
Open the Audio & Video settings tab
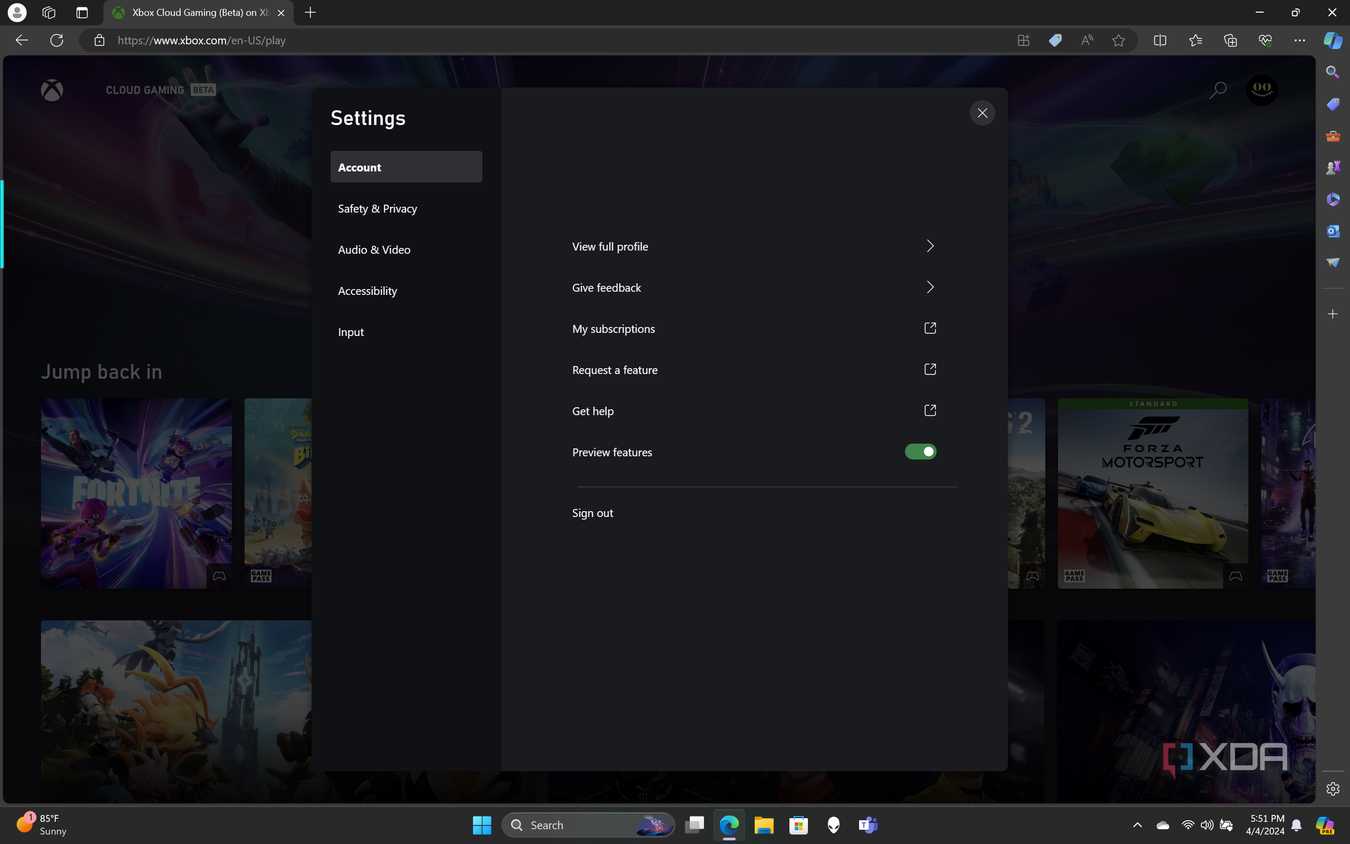tap(406, 249)
